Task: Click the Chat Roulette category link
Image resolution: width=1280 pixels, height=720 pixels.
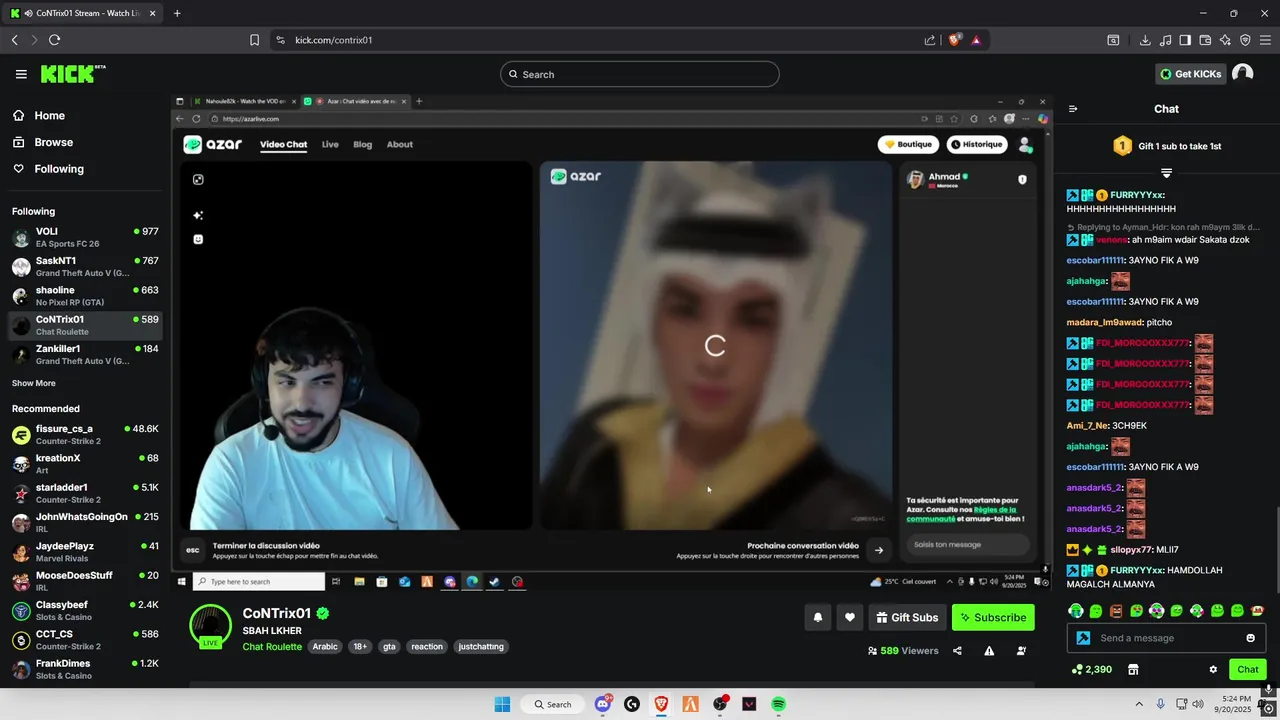Action: pyautogui.click(x=272, y=647)
